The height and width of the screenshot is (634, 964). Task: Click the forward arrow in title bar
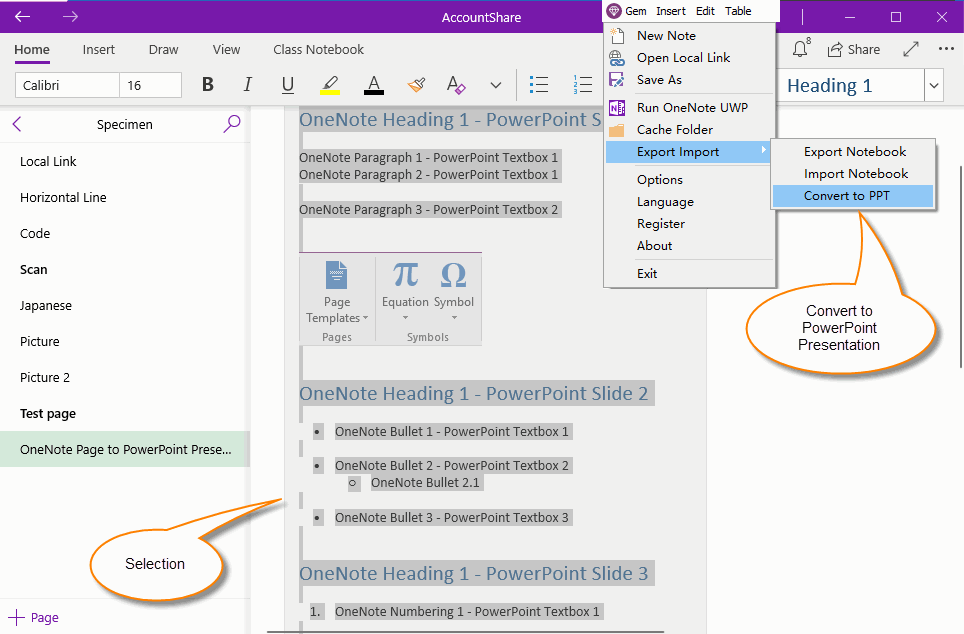click(x=70, y=17)
